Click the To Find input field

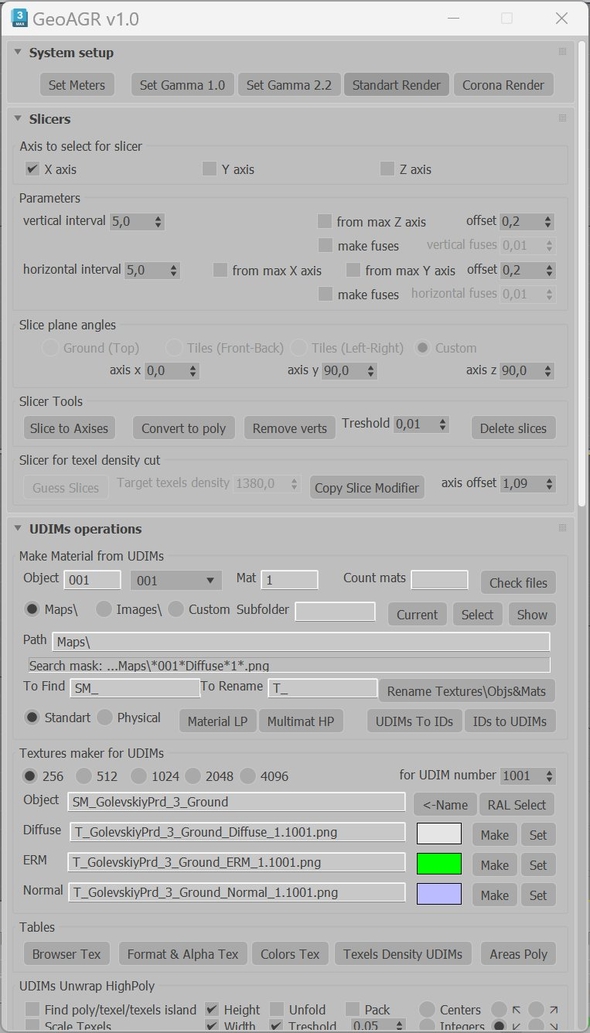pyautogui.click(x=135, y=688)
